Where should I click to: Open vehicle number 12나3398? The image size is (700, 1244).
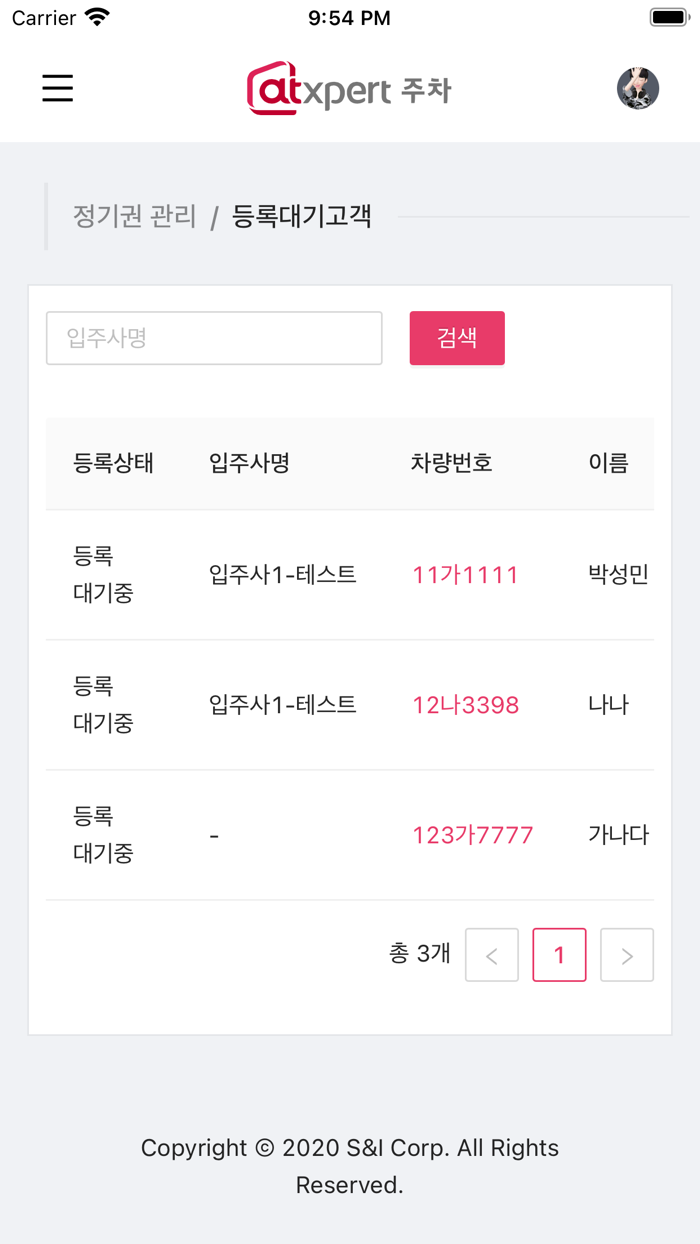pos(465,705)
